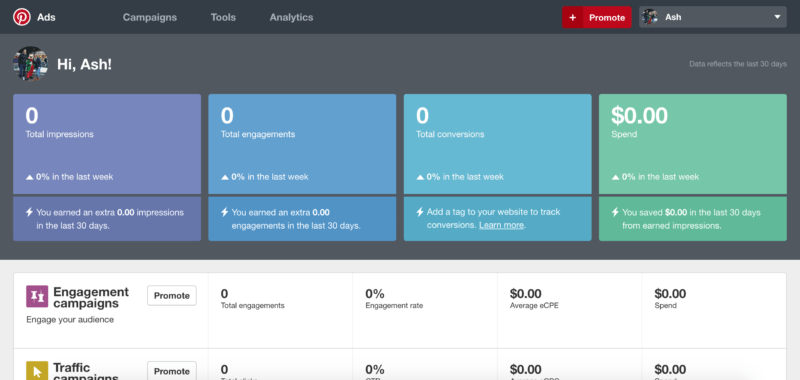Click lightning icon in earned impressions note
This screenshot has height=380, width=800.
tap(29, 212)
